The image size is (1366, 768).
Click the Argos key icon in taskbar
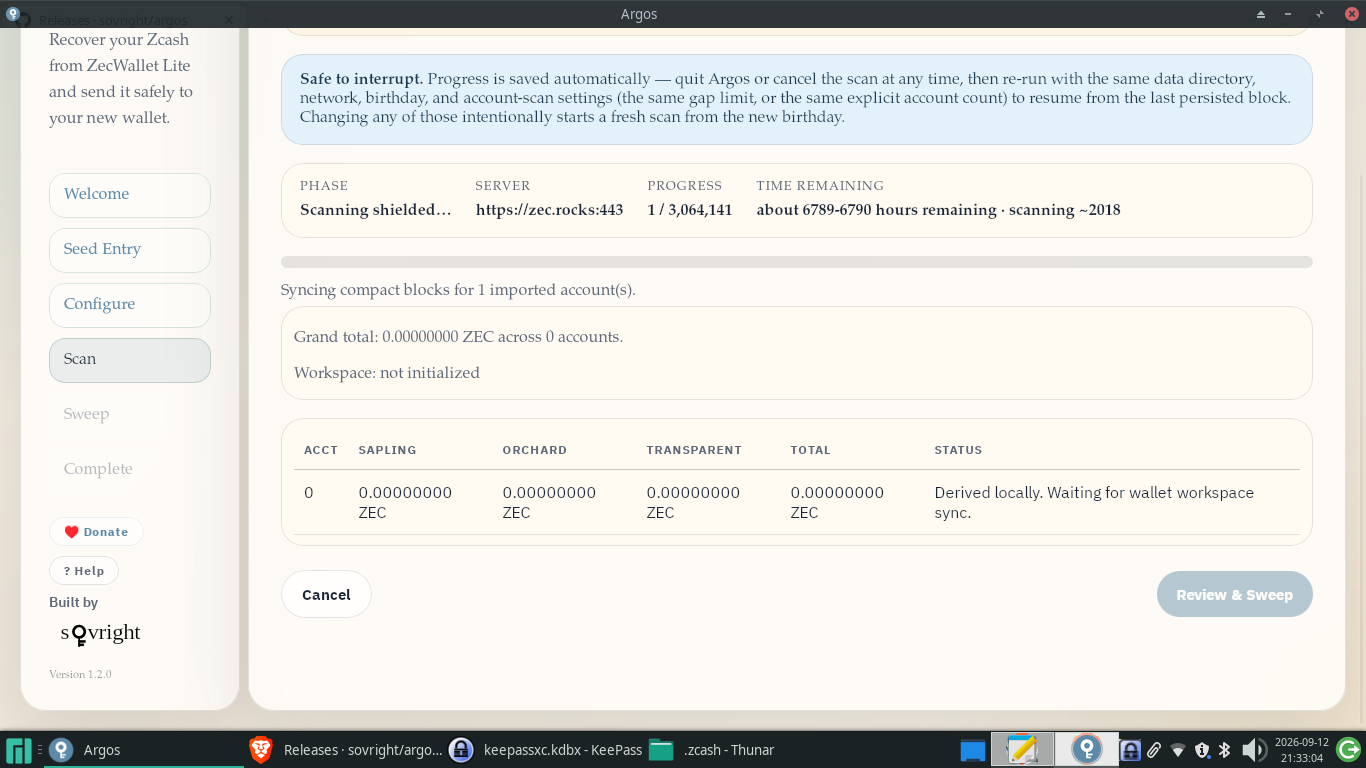coord(61,750)
